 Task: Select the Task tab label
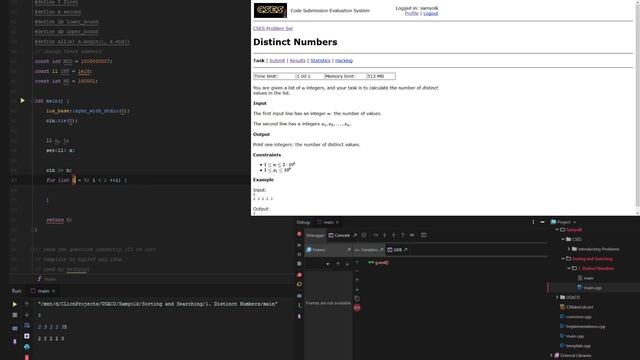pyautogui.click(x=259, y=60)
